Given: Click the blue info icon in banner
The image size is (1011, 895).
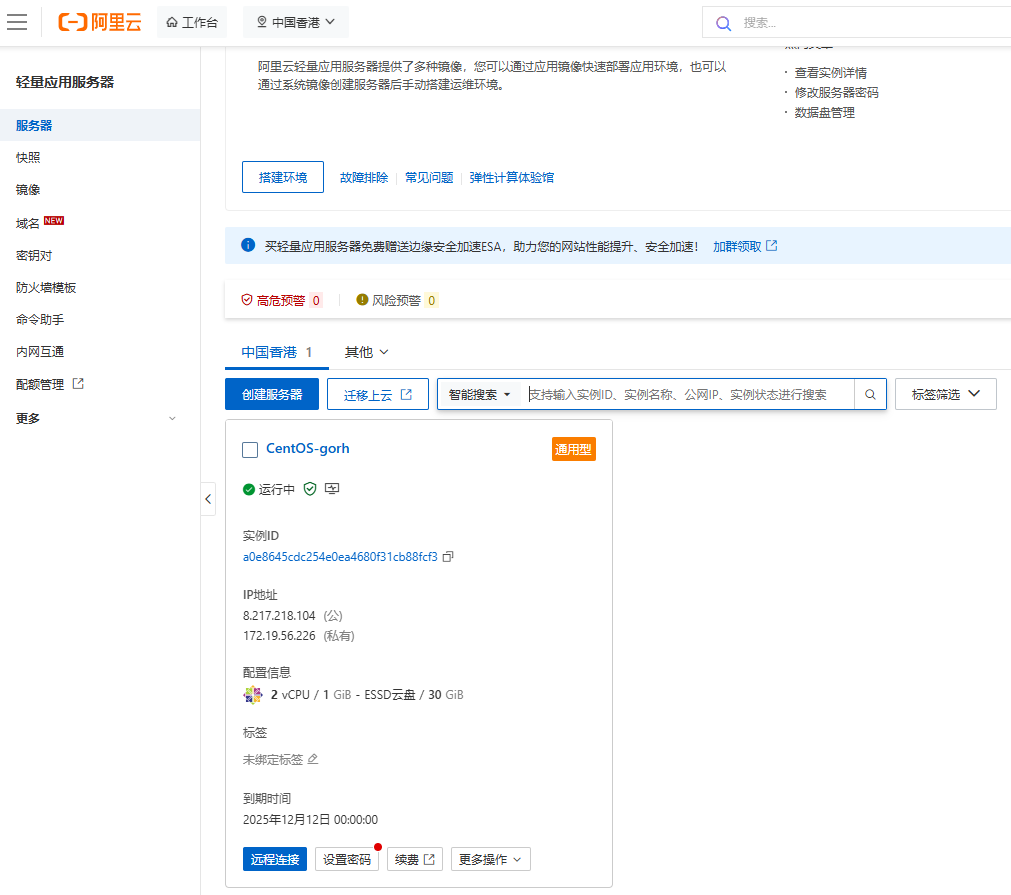Looking at the screenshot, I should pos(248,245).
